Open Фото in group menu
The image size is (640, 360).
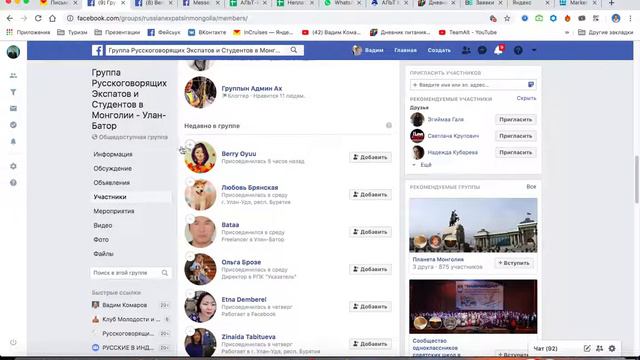101,240
